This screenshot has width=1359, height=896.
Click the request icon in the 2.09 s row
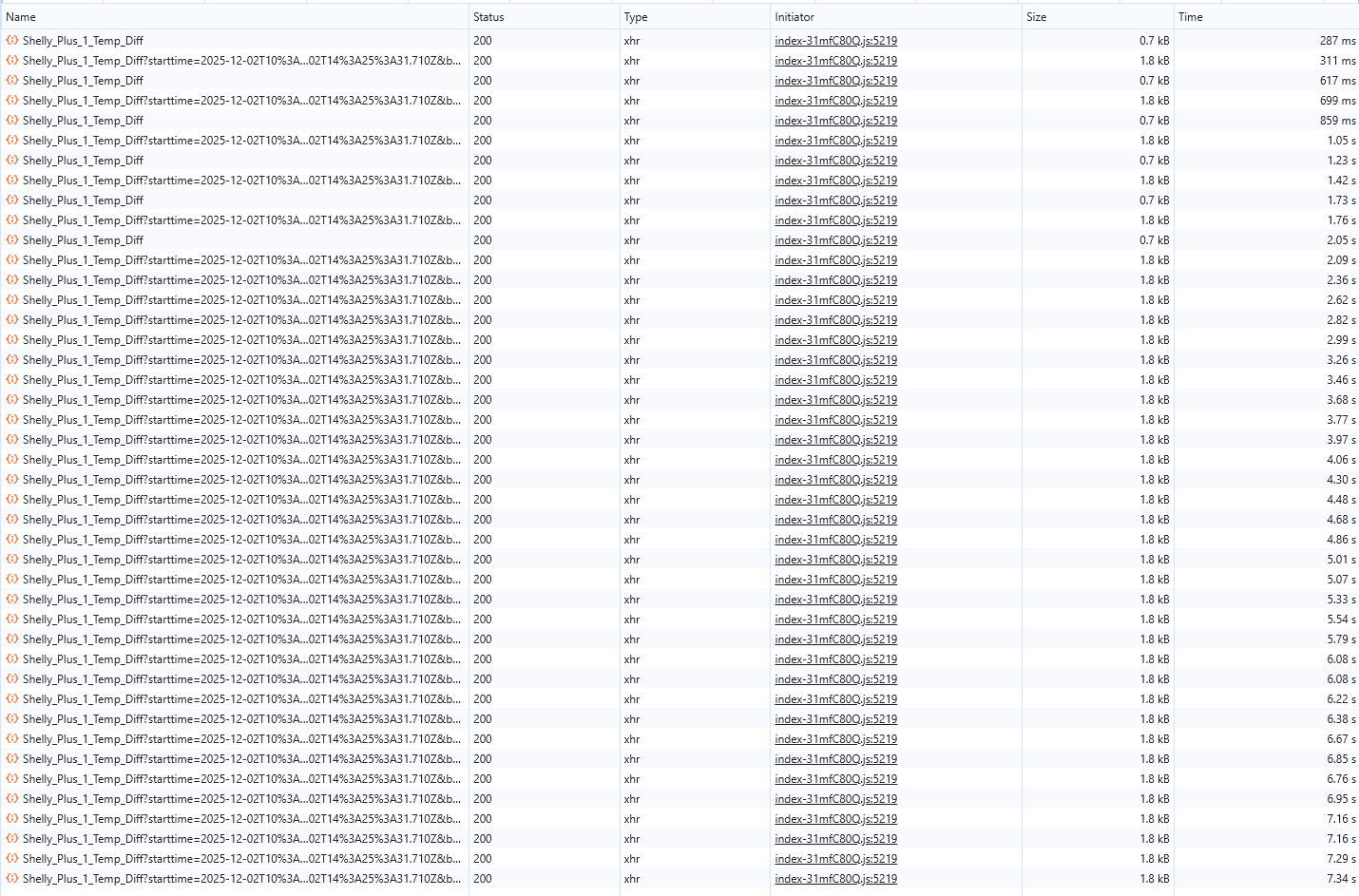coord(12,260)
